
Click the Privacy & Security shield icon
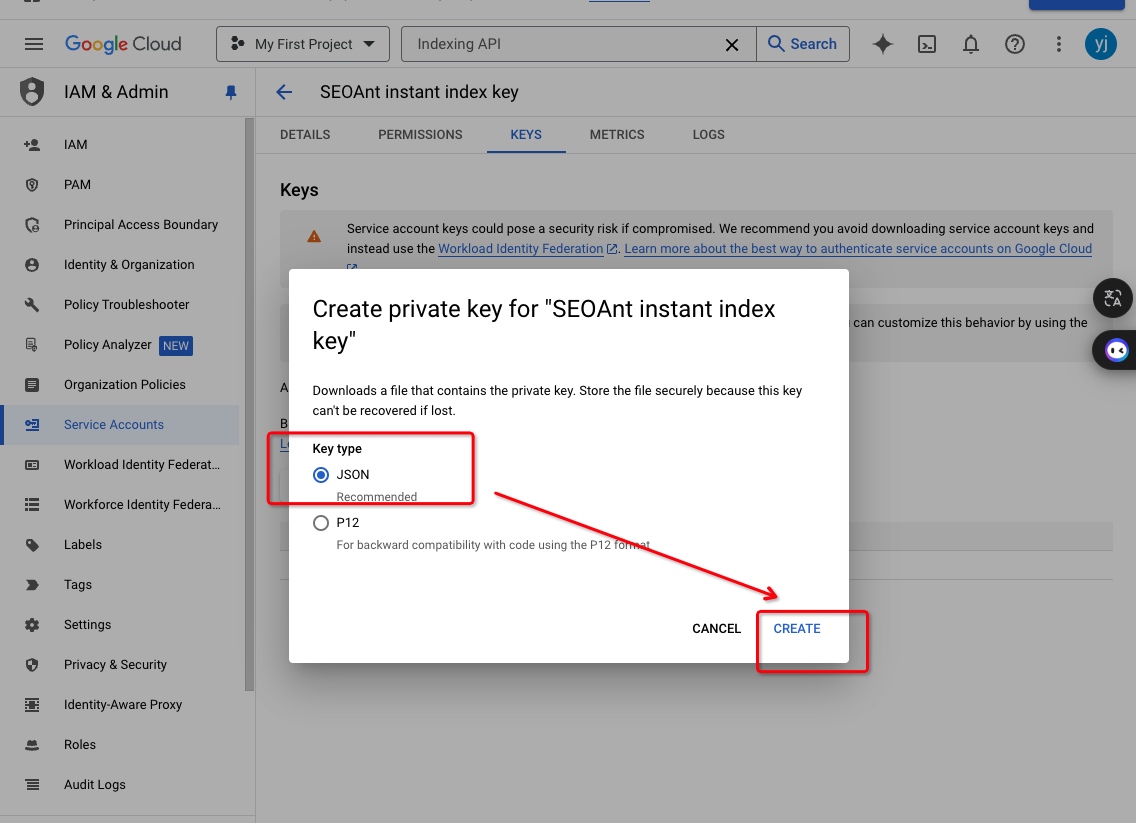coord(32,665)
